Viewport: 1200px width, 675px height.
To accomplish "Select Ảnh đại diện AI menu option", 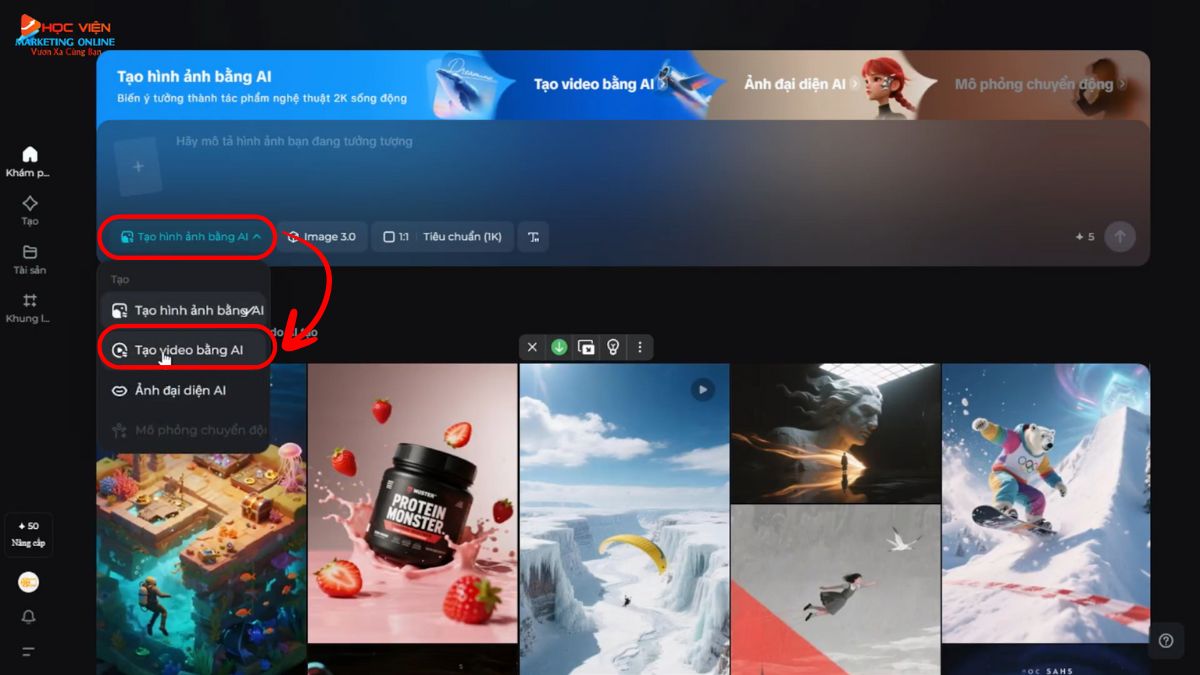I will [185, 390].
